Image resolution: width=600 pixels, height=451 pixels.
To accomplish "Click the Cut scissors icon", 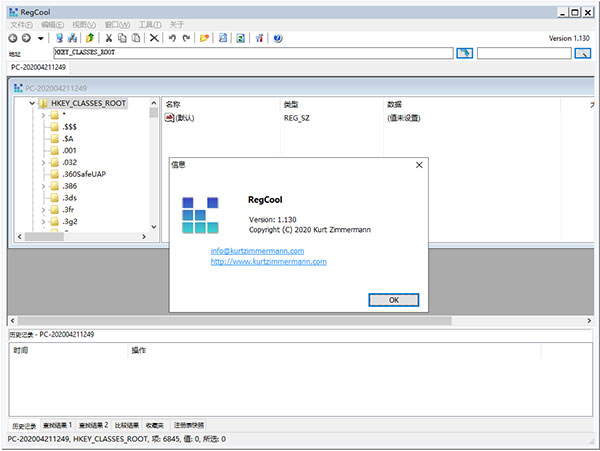I will point(109,38).
